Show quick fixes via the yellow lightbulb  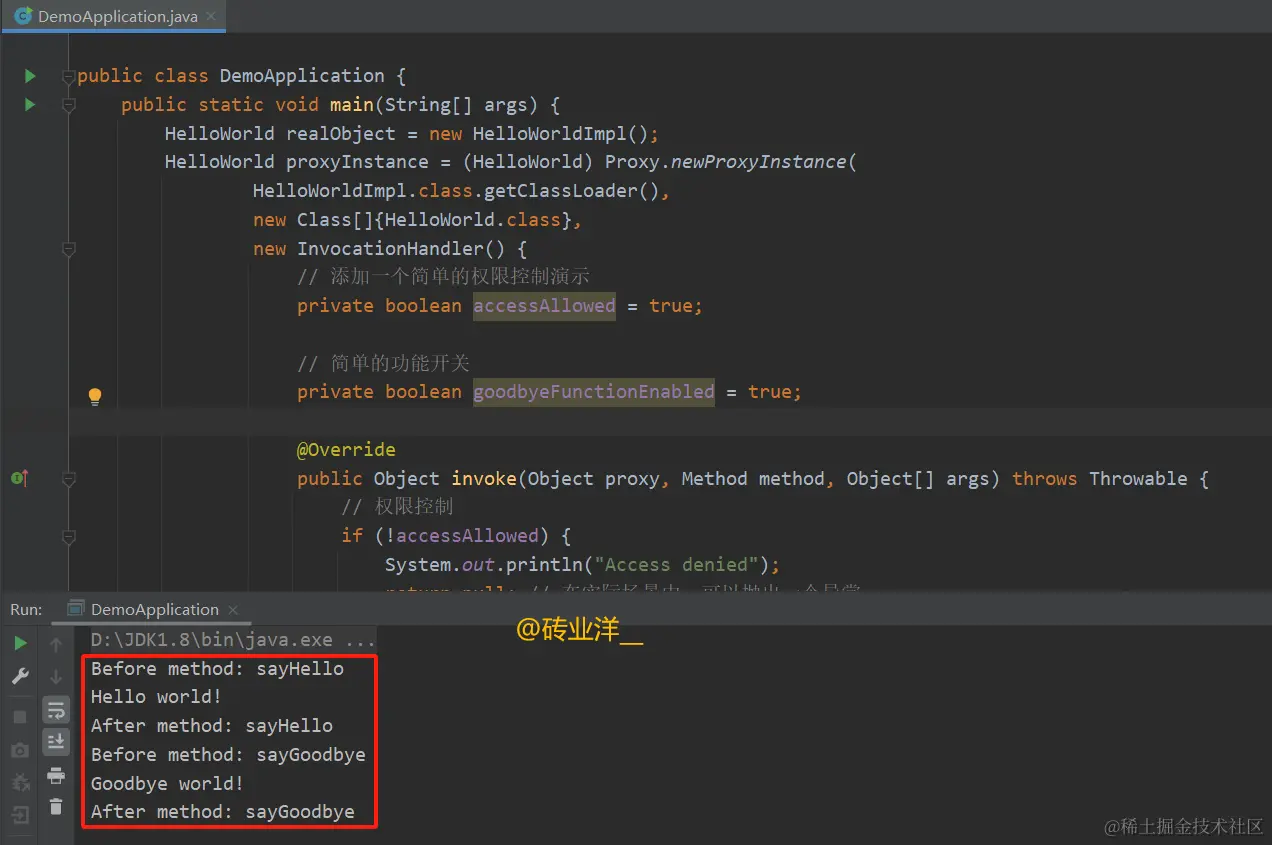(x=95, y=396)
